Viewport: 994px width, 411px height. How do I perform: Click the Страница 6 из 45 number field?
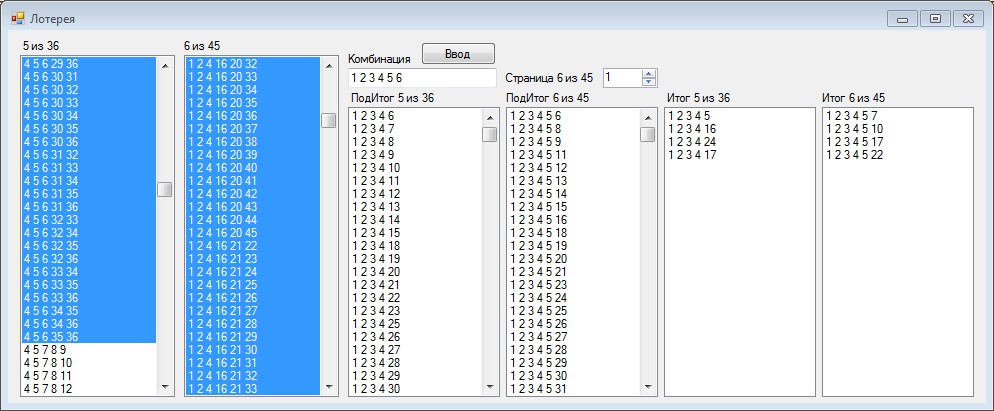(x=622, y=77)
